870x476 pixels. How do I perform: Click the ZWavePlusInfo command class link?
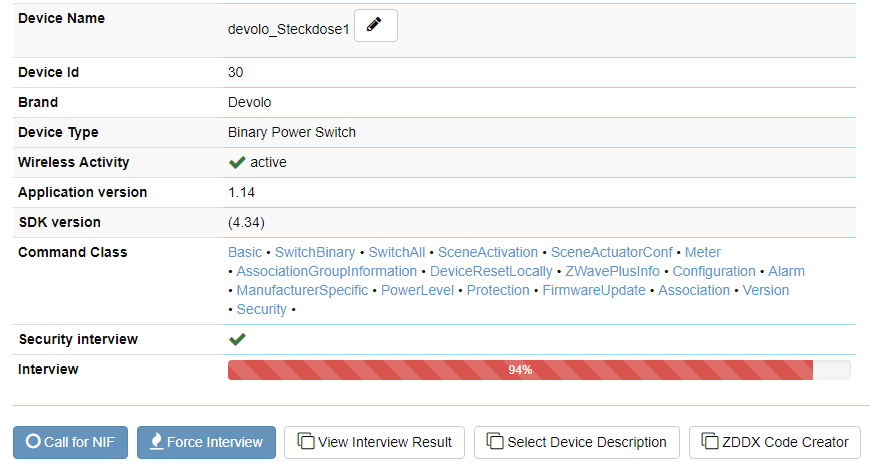coord(612,271)
